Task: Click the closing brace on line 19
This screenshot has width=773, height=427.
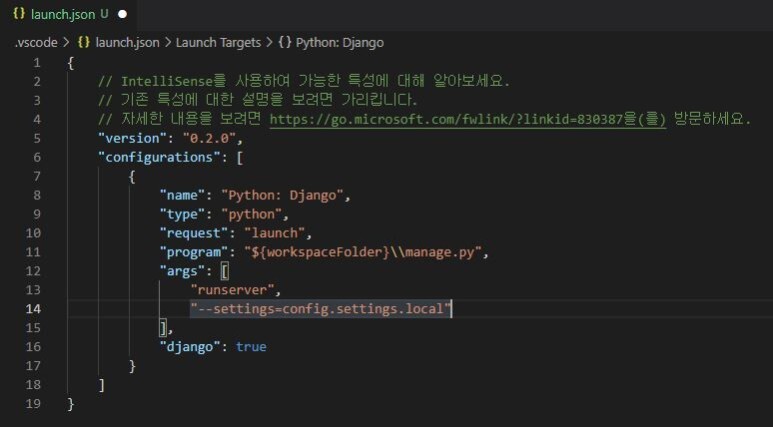Action: point(70,404)
